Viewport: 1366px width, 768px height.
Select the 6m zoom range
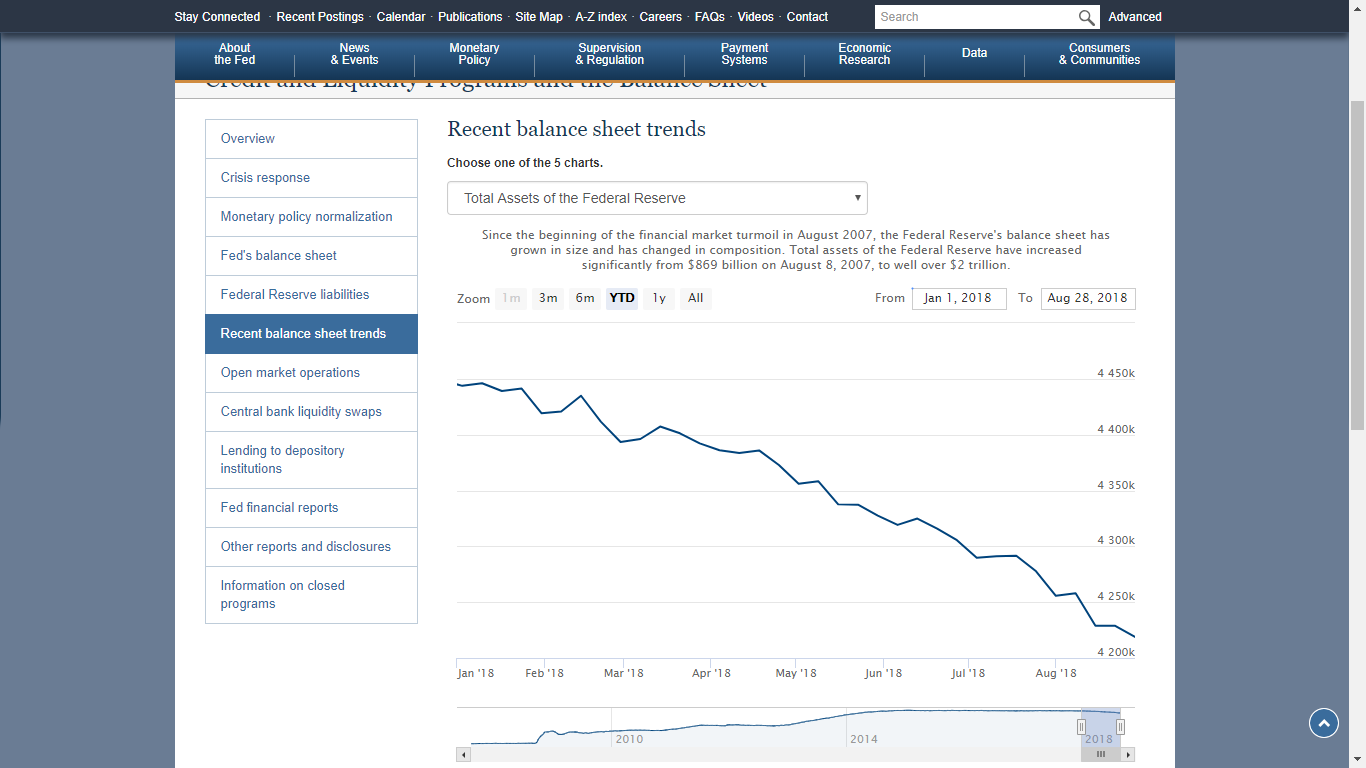585,298
